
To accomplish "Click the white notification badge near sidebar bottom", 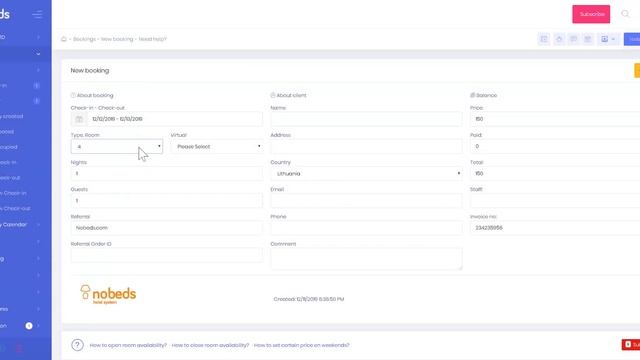I will [x=29, y=326].
